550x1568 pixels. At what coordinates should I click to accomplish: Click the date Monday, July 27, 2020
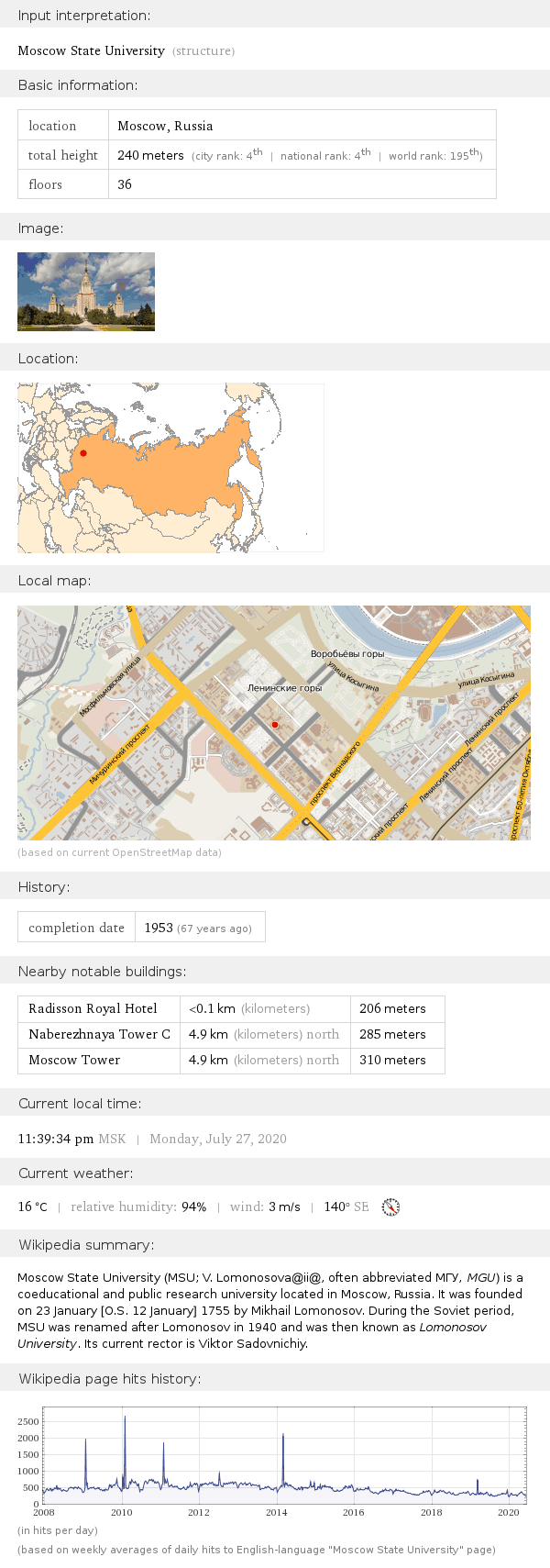click(218, 1140)
